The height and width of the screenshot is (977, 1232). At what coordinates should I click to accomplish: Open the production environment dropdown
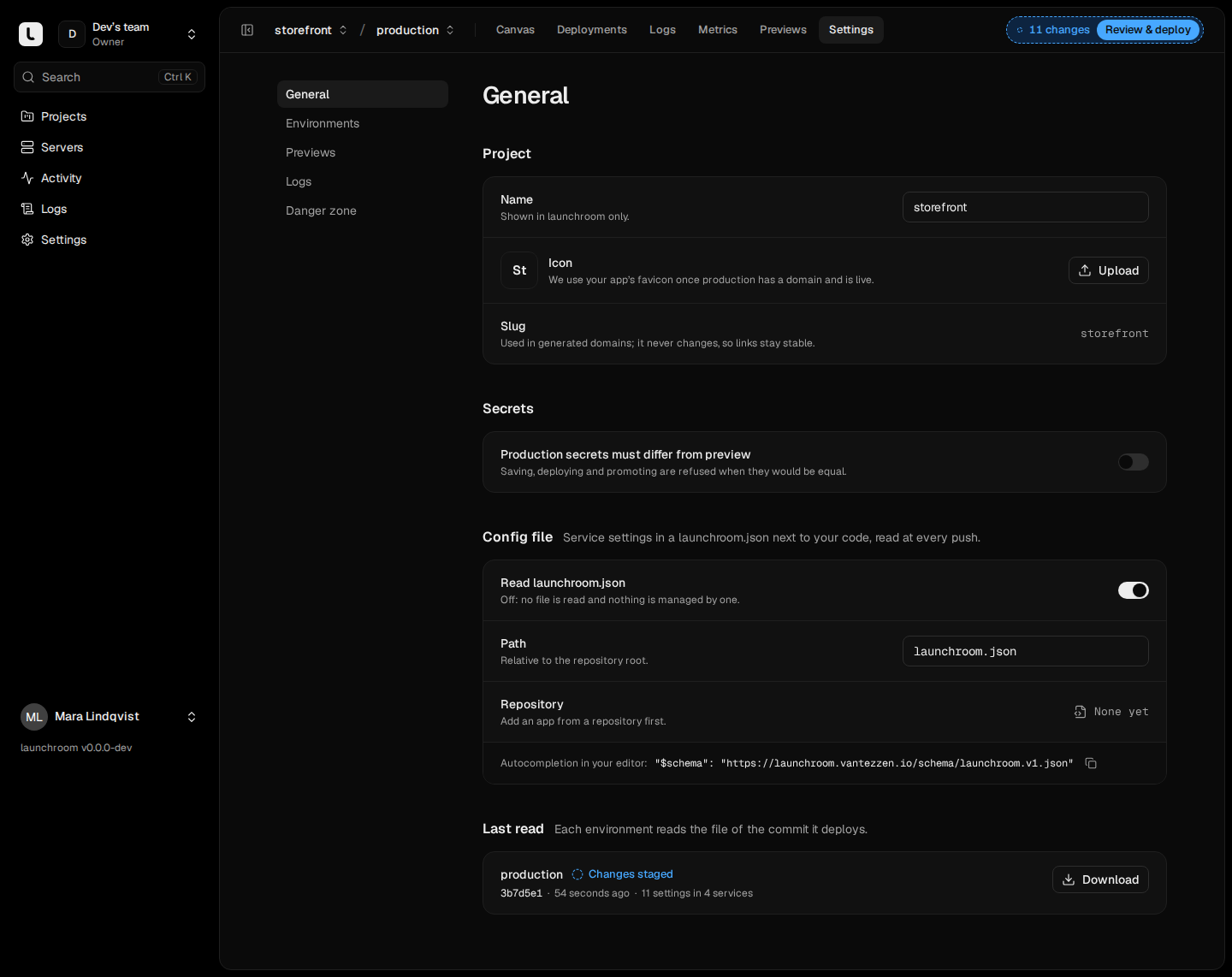(x=415, y=30)
